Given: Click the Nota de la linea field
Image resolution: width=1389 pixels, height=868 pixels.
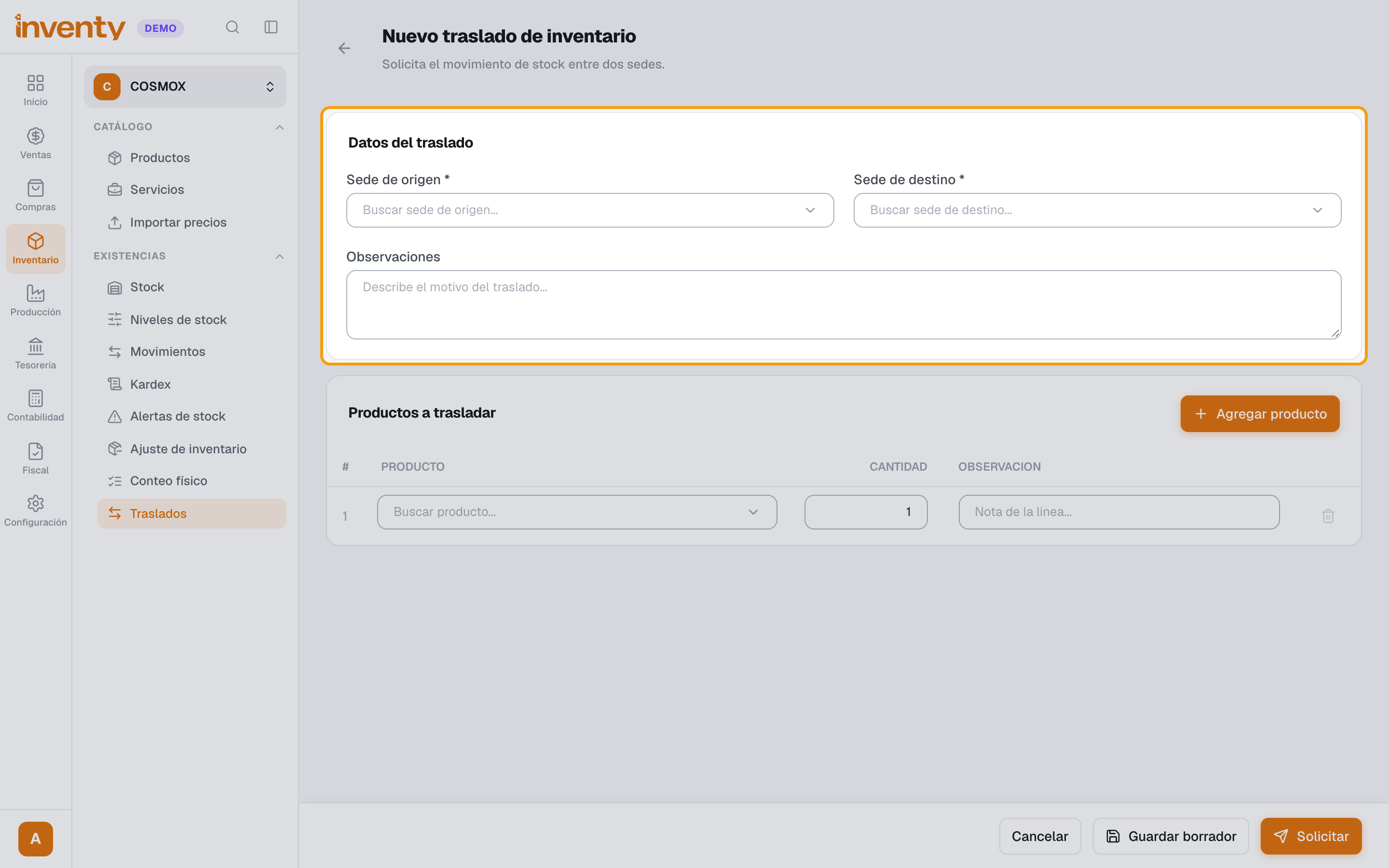Looking at the screenshot, I should tap(1118, 512).
